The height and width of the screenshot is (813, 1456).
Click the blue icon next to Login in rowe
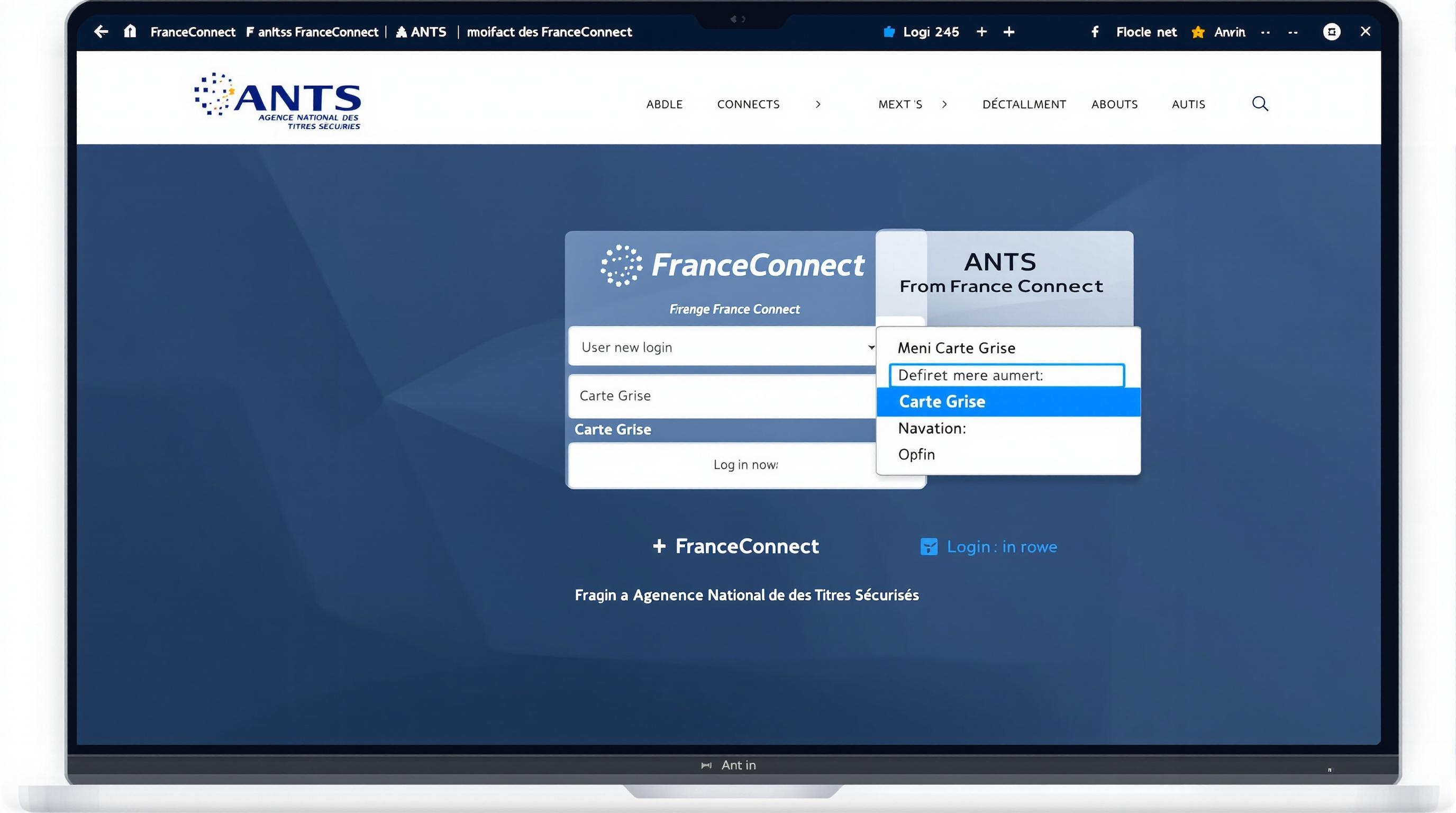929,547
